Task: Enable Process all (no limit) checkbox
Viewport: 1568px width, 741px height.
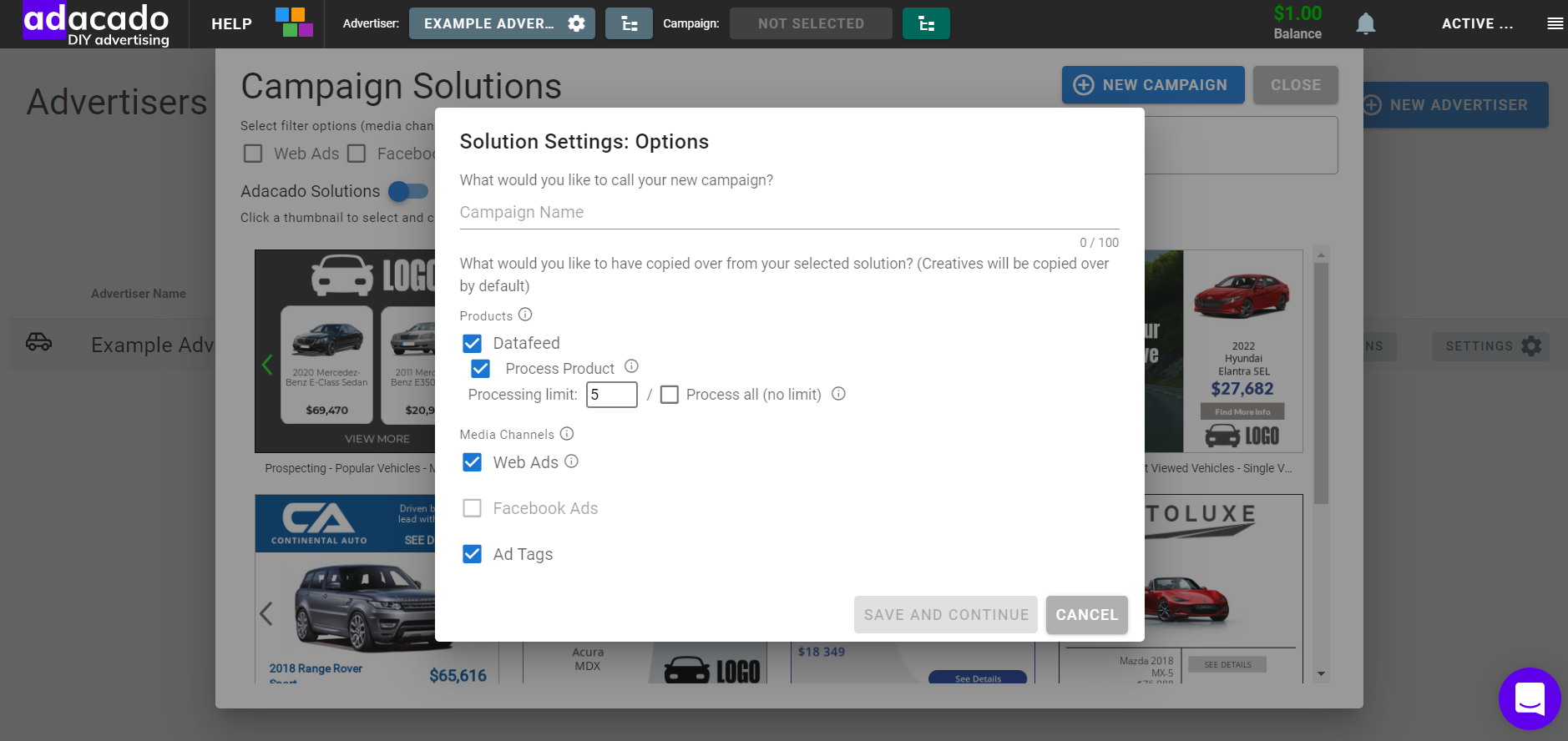Action: pyautogui.click(x=670, y=395)
